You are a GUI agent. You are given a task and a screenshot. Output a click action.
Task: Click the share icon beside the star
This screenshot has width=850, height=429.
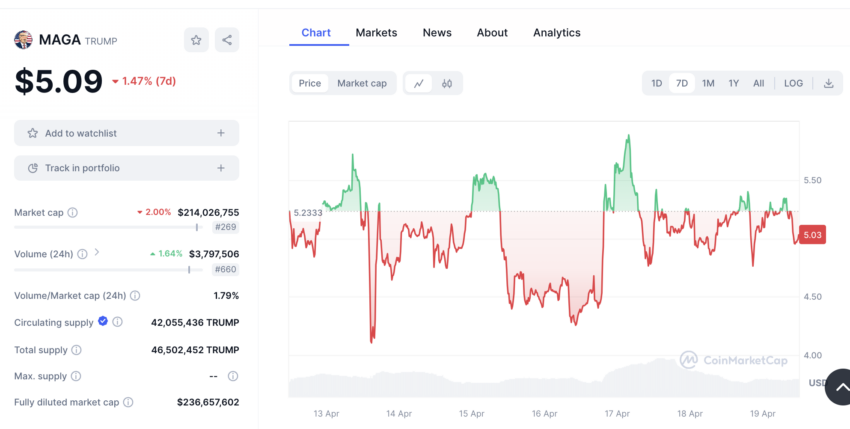point(227,40)
